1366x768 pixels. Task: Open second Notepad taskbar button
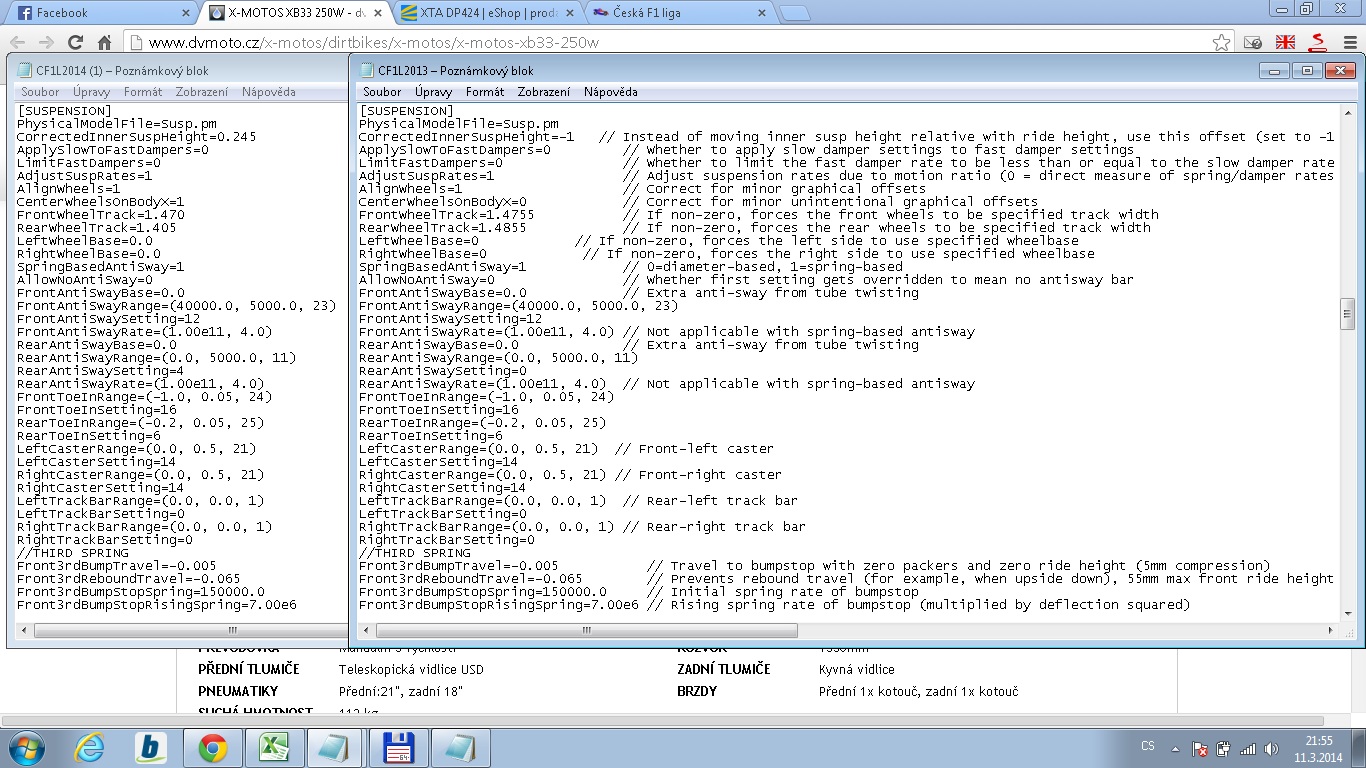pyautogui.click(x=461, y=747)
